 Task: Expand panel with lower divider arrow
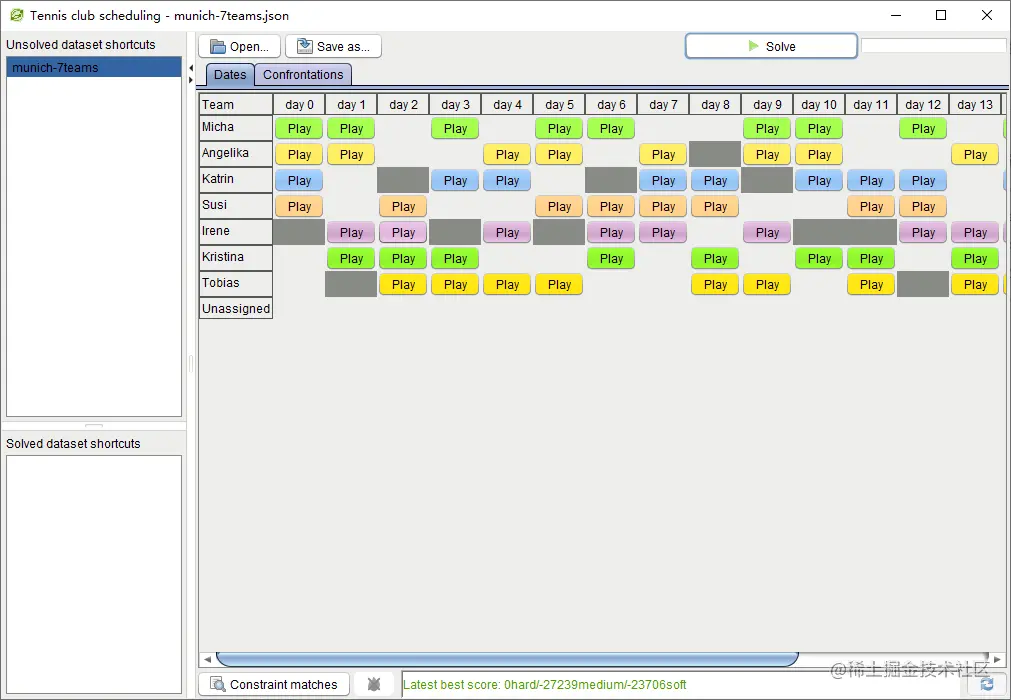[x=191, y=80]
